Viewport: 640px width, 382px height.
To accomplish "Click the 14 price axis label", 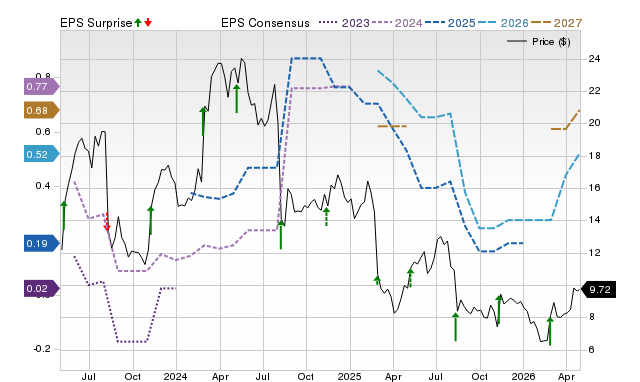I will pos(594,220).
